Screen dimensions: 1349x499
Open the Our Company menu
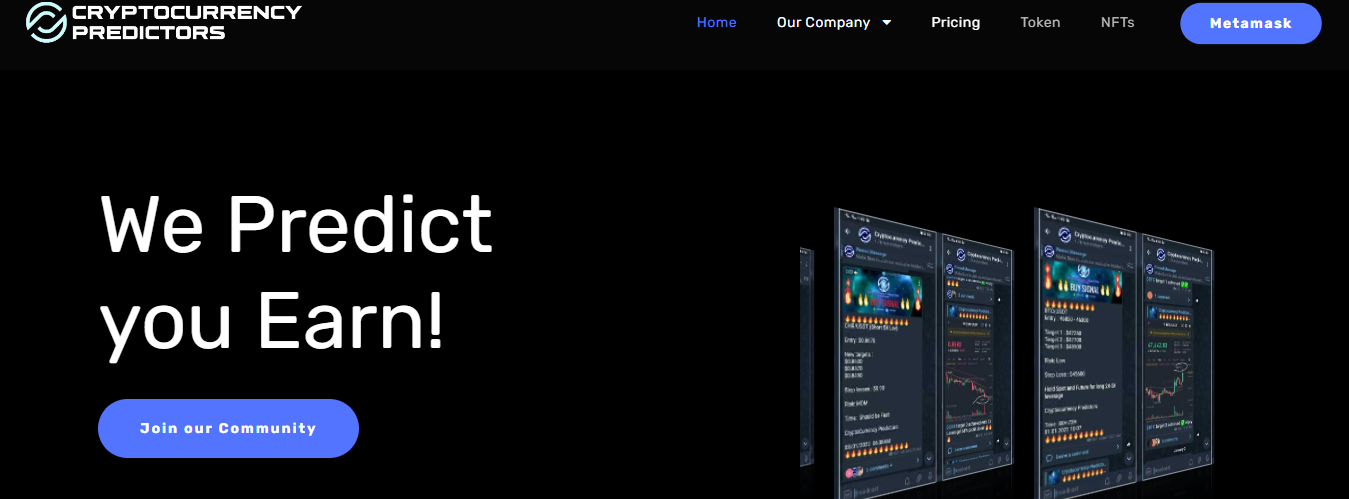tap(823, 22)
